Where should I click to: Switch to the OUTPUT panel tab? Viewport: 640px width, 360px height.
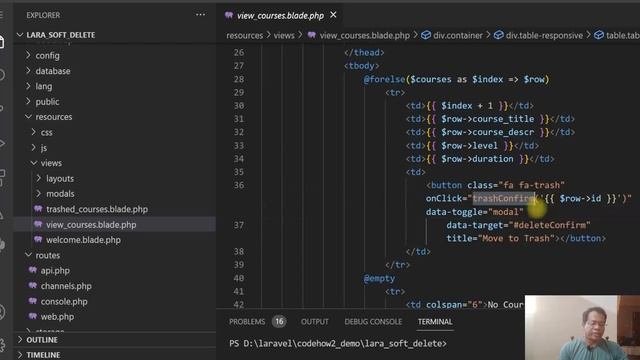[x=314, y=322]
